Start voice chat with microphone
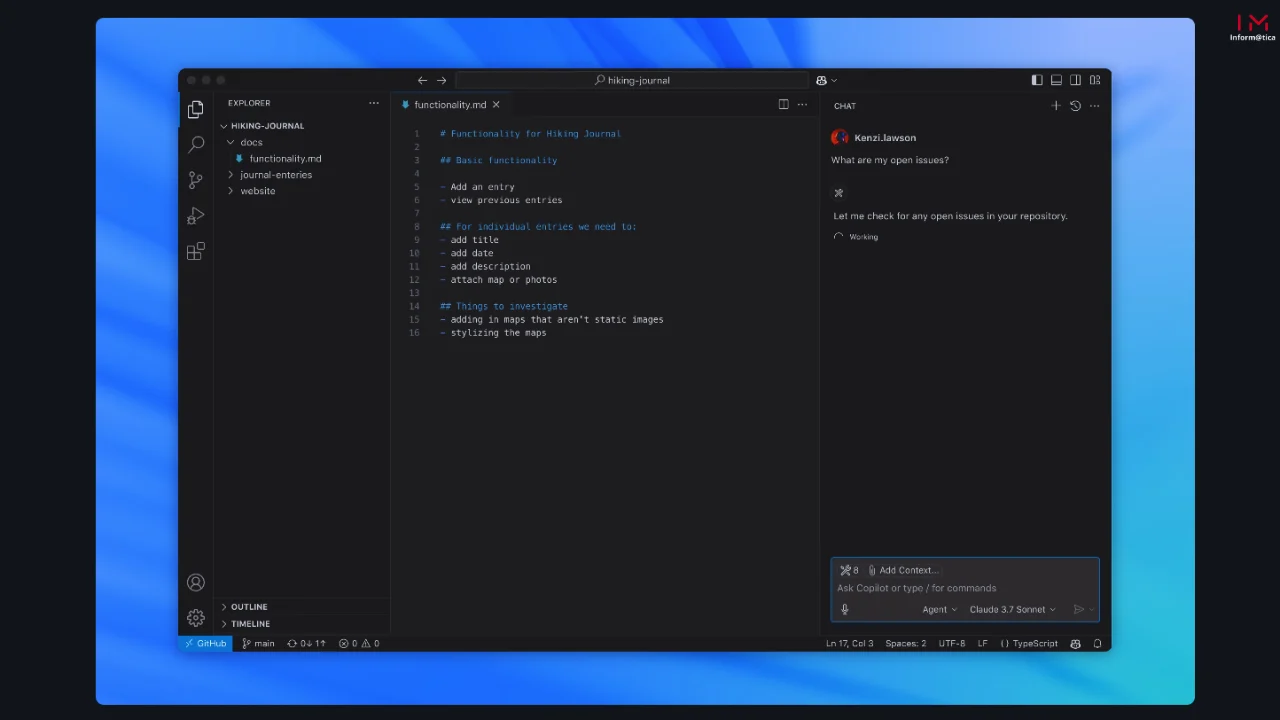This screenshot has height=720, width=1280. 845,609
